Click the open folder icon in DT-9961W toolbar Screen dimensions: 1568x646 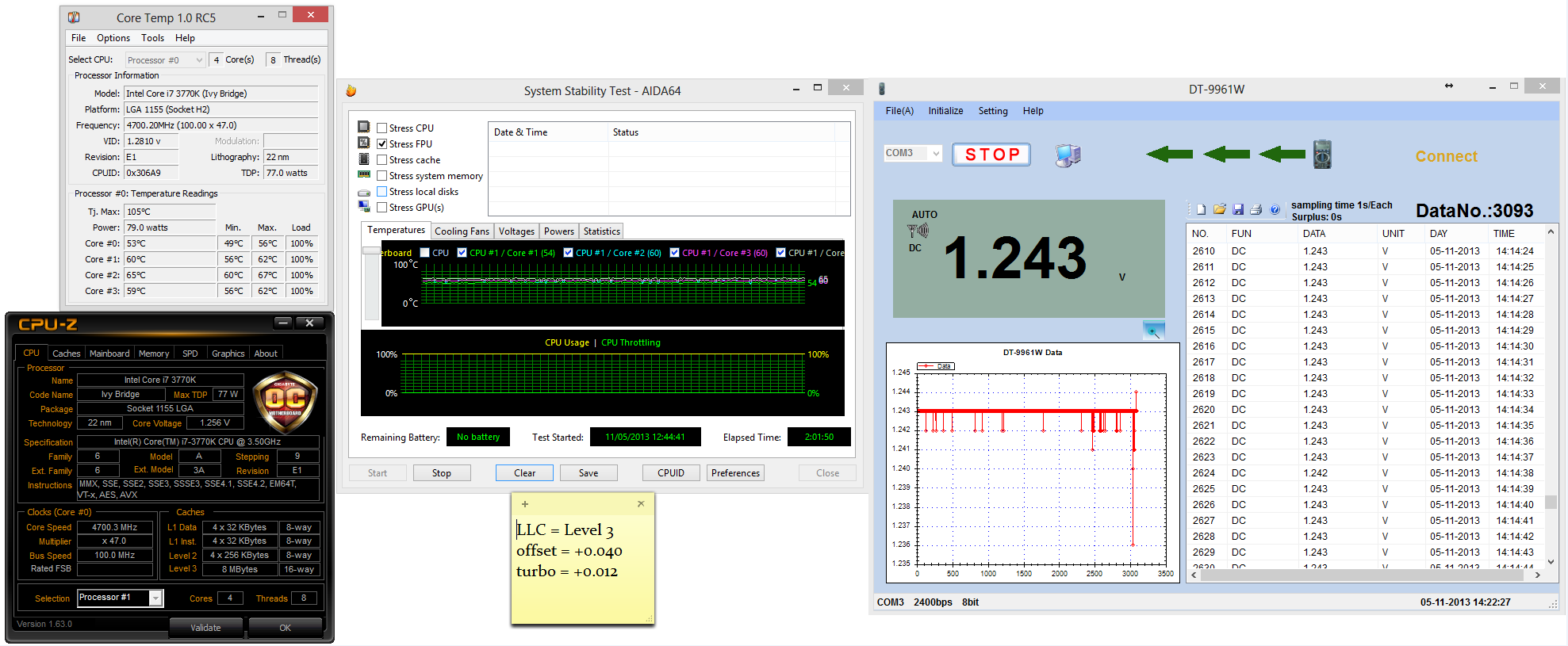(x=1220, y=210)
